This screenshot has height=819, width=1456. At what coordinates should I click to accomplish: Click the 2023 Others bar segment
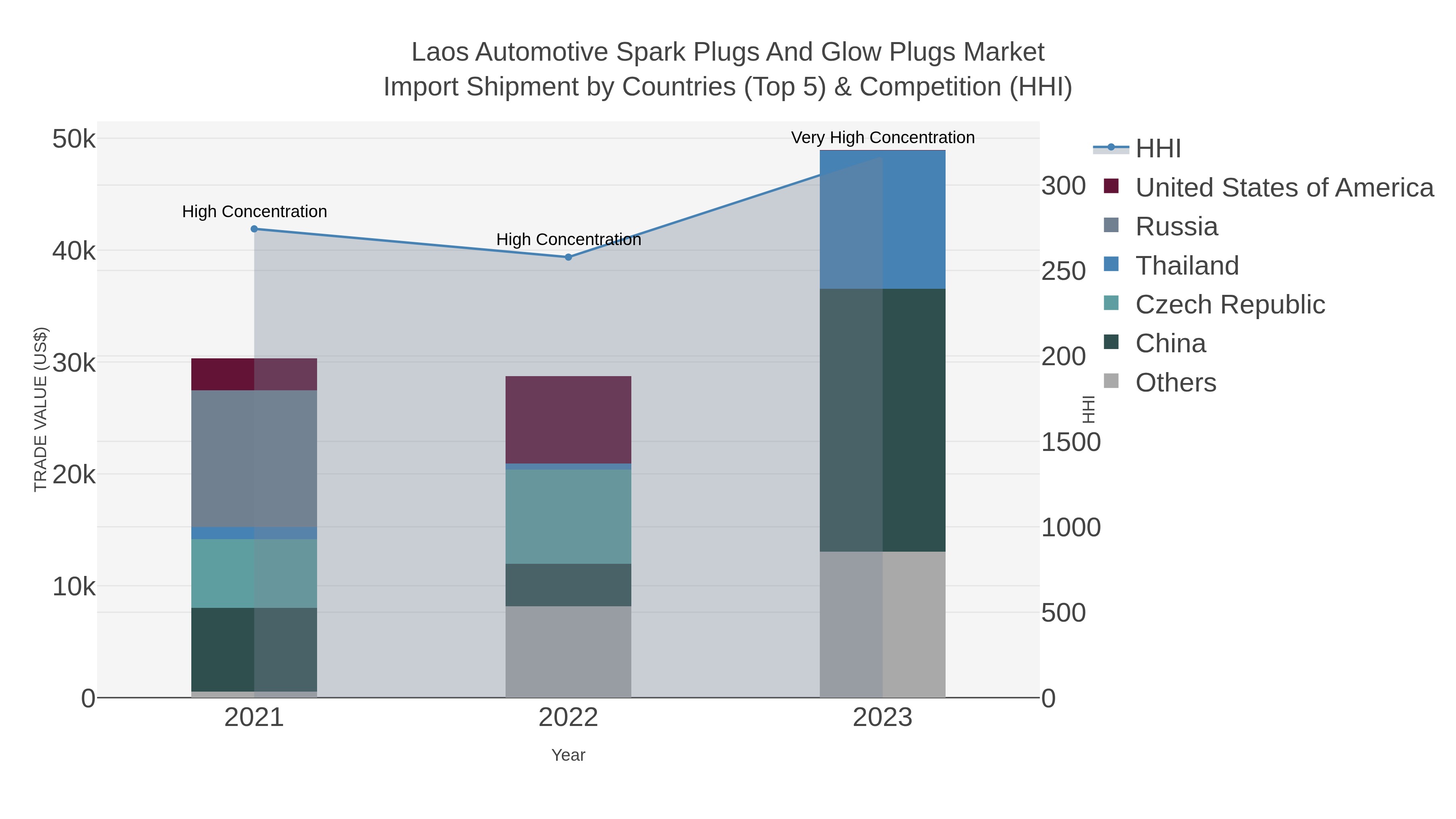[x=882, y=624]
